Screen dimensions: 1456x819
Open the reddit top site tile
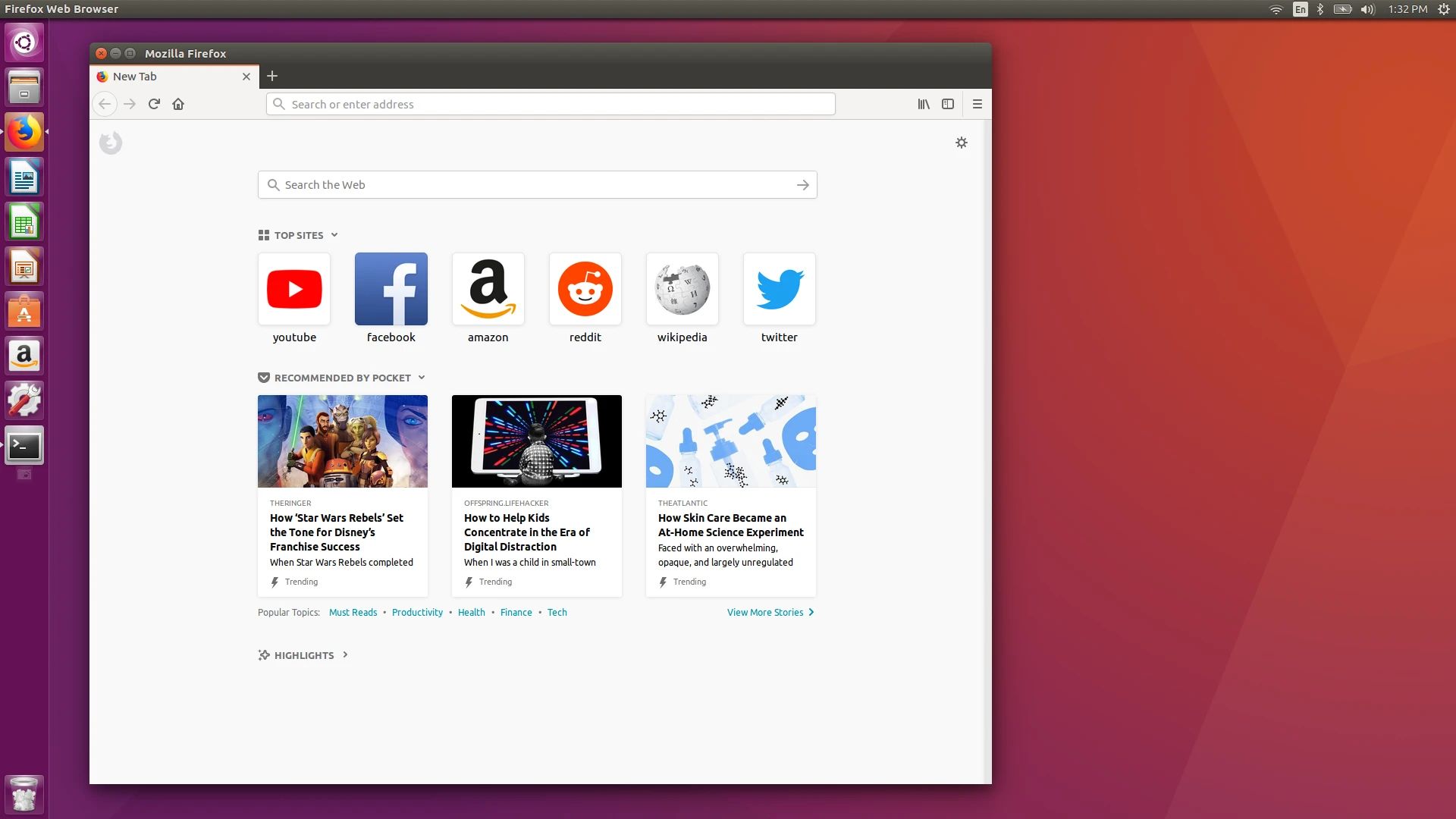click(x=585, y=297)
